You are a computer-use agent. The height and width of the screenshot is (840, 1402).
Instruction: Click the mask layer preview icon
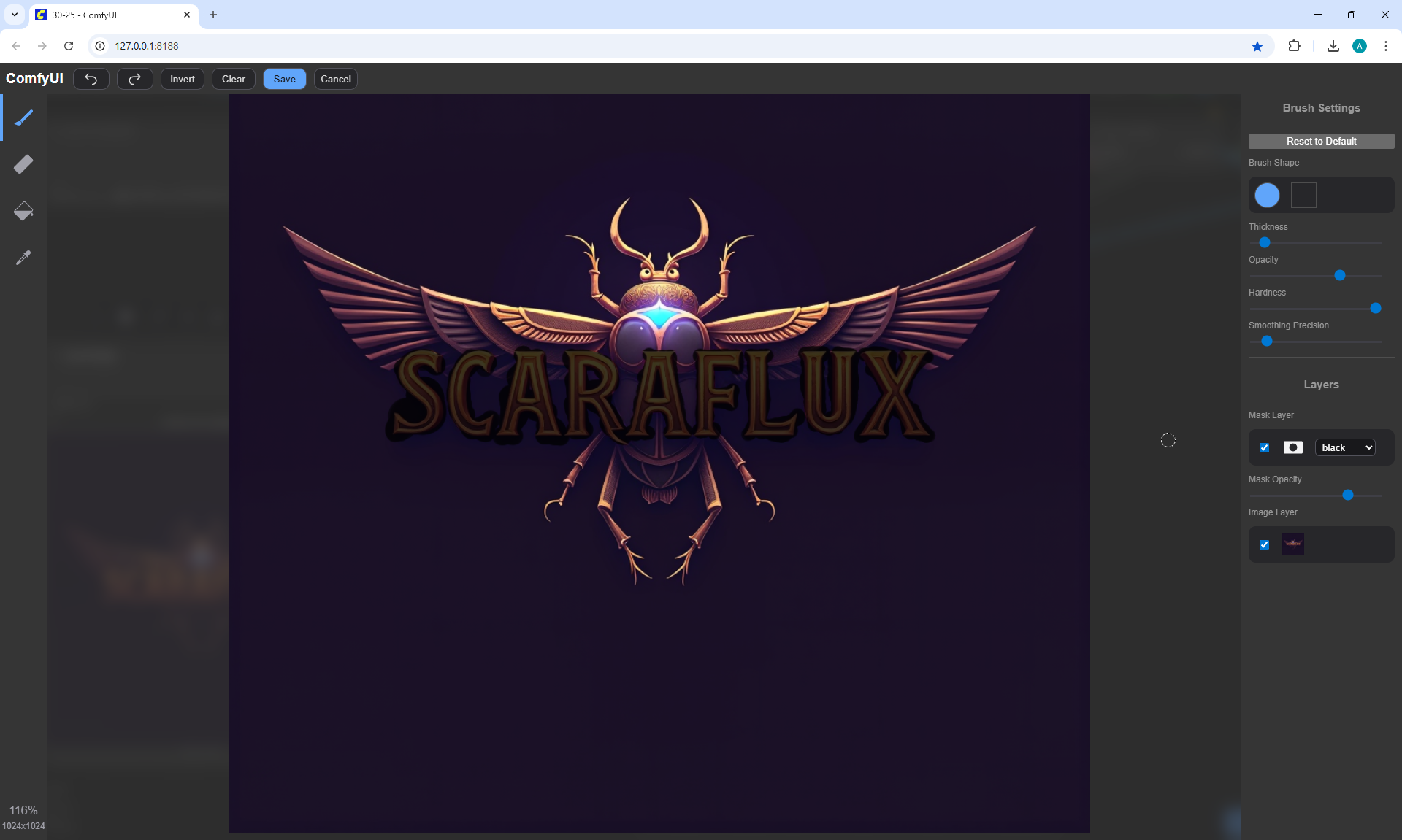(1293, 447)
